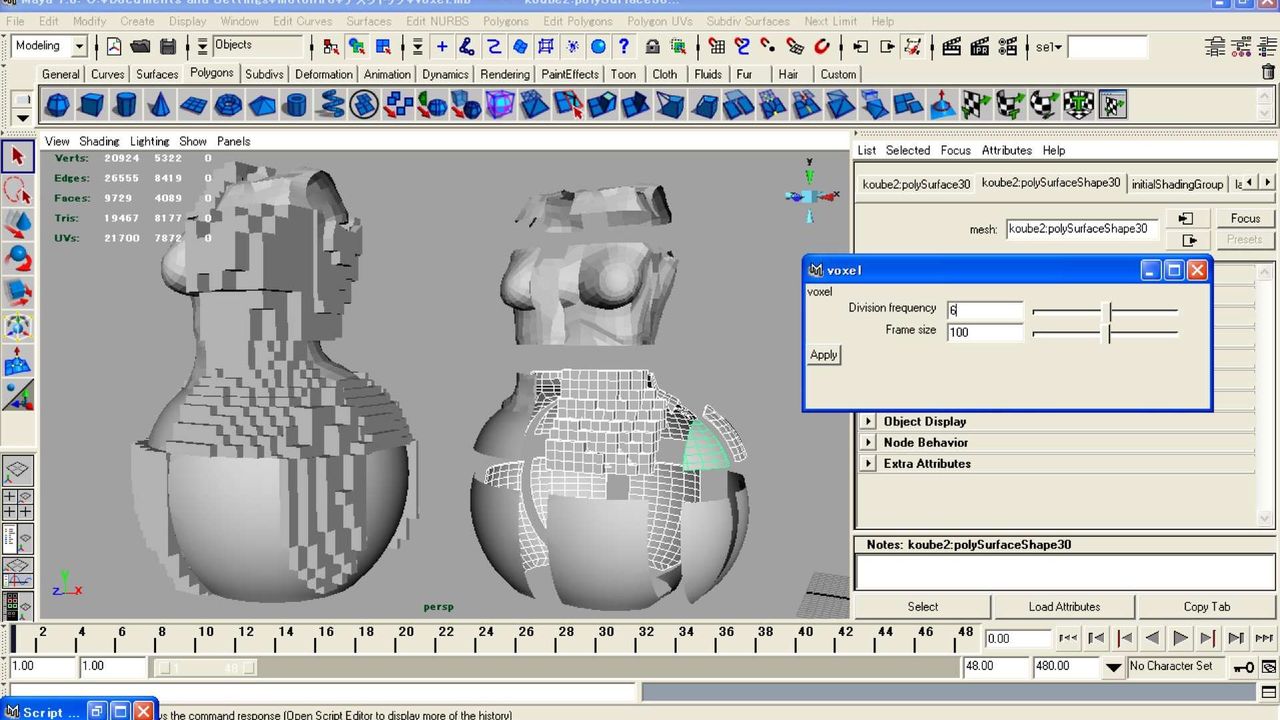
Task: Toggle select by object type mode
Action: pos(357,46)
